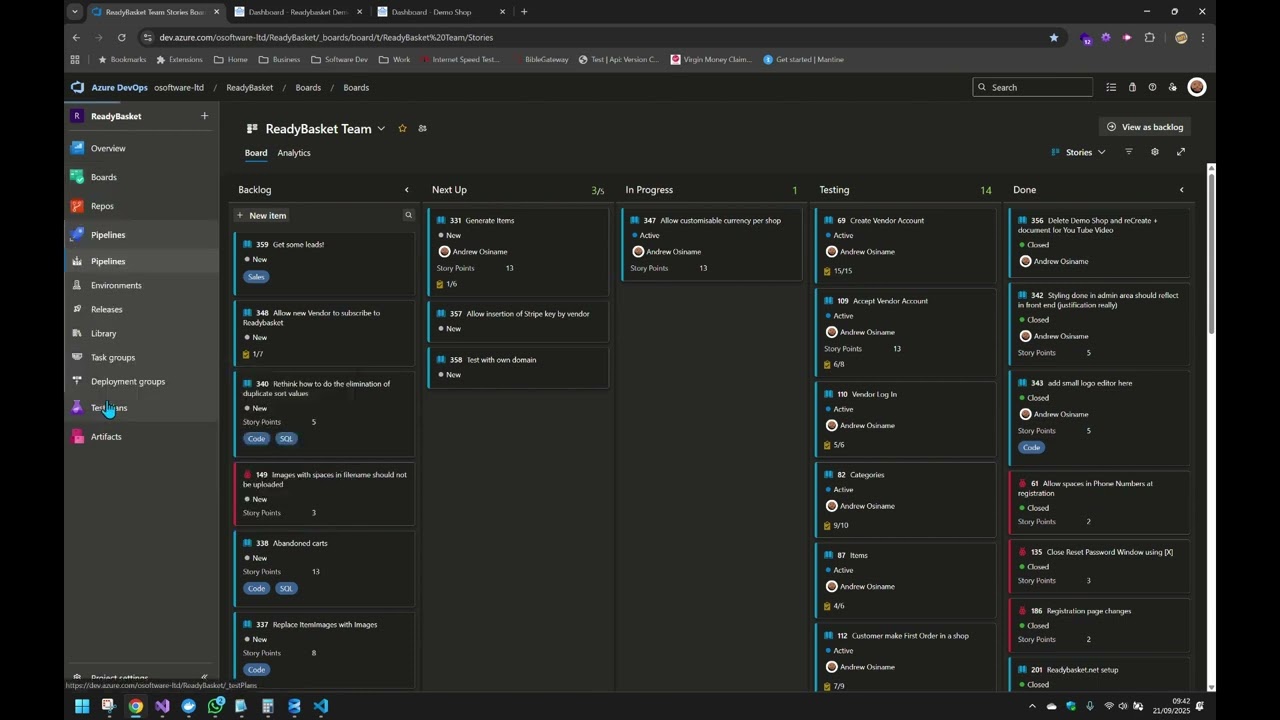Expand the 9/10 checklist on Categories card
Screen dimensions: 1280x720
tap(836, 525)
